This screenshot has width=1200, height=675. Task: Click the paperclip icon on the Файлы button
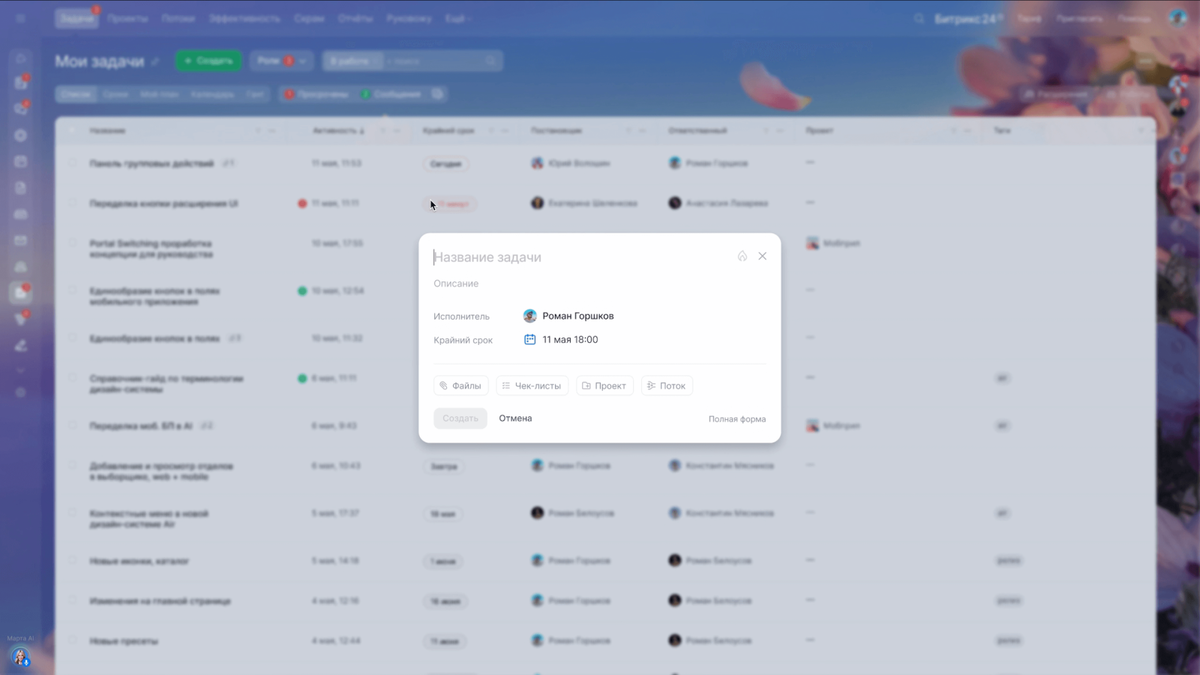[x=443, y=385]
